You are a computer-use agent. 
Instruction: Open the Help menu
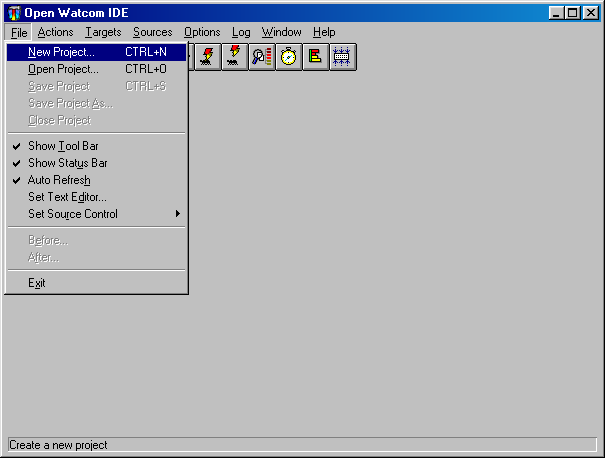pyautogui.click(x=324, y=32)
